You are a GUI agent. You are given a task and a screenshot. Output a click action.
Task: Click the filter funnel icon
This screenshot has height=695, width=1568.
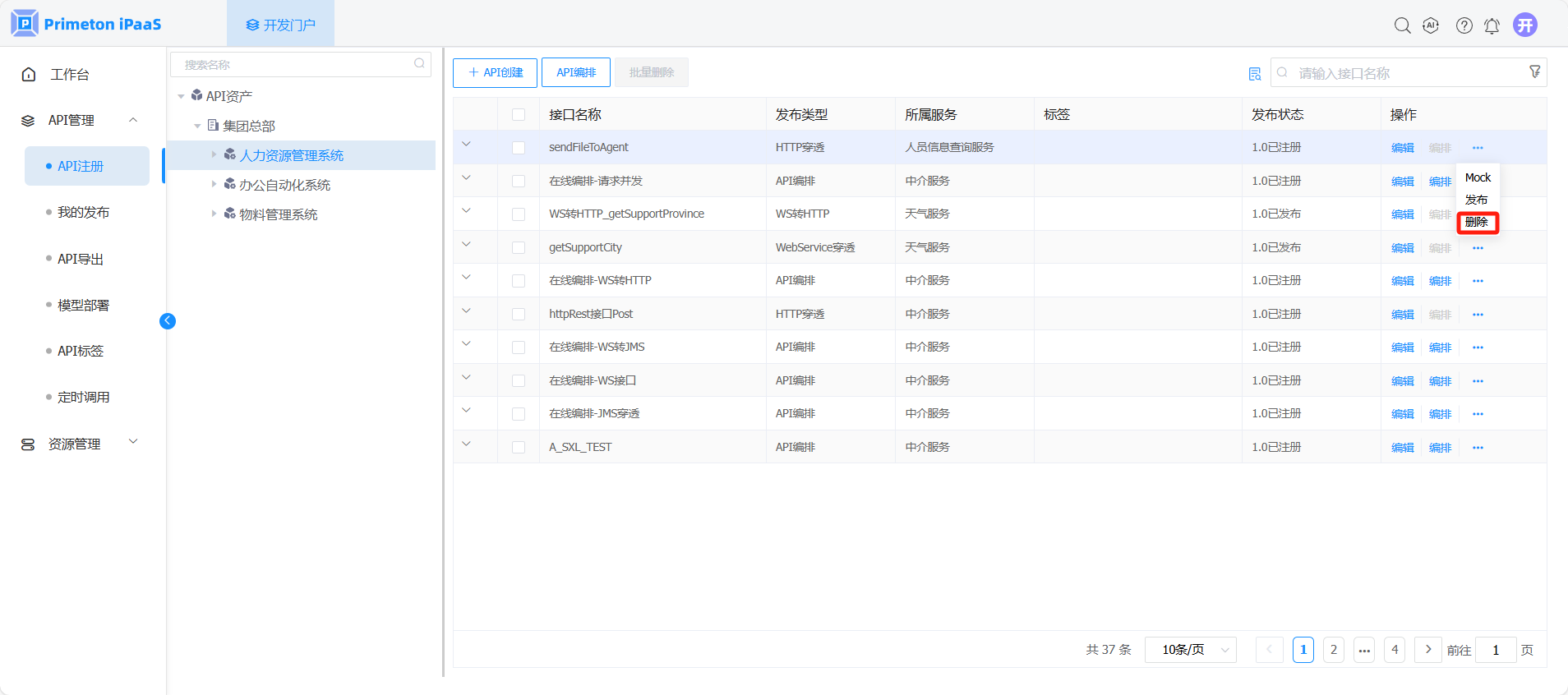pos(1534,72)
